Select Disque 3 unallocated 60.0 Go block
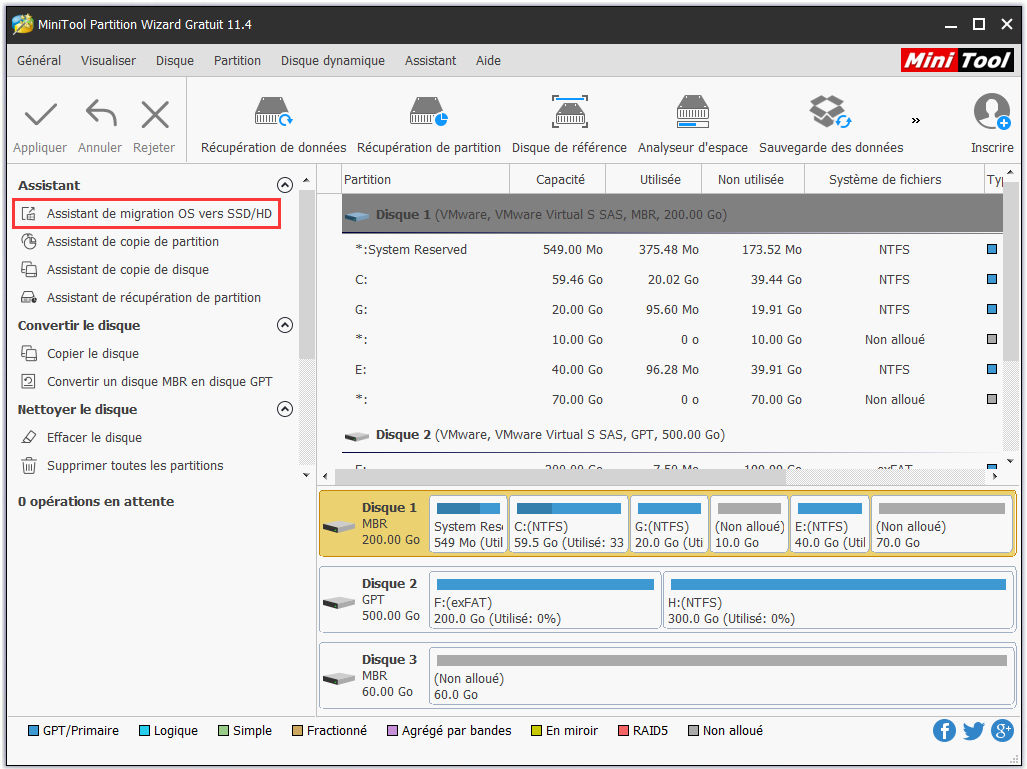Viewport: 1027px width, 769px height. coord(721,677)
